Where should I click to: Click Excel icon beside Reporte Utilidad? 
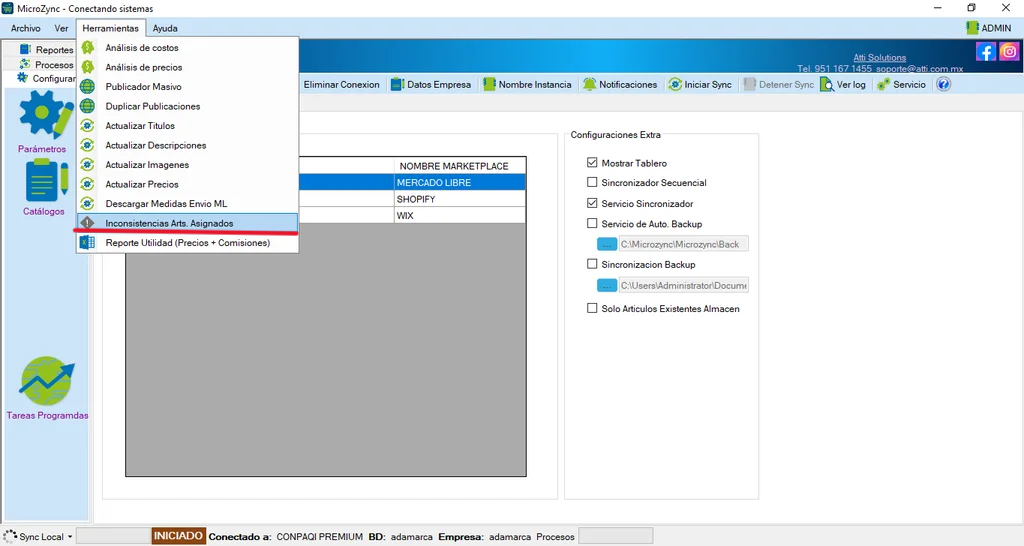(88, 242)
